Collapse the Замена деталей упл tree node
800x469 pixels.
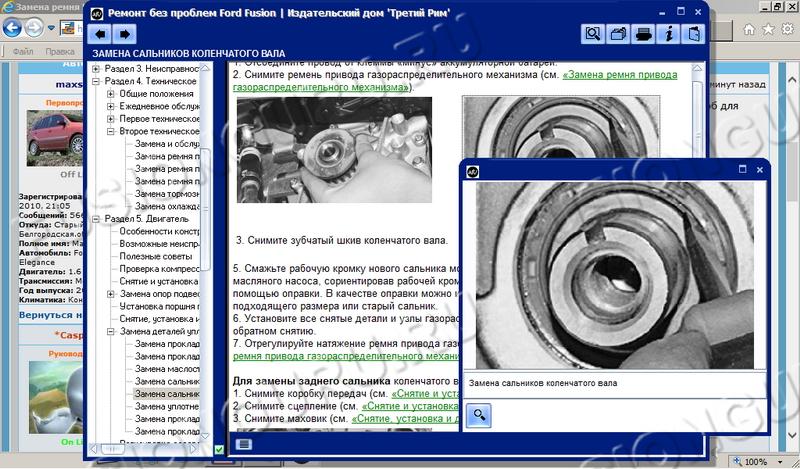(111, 332)
